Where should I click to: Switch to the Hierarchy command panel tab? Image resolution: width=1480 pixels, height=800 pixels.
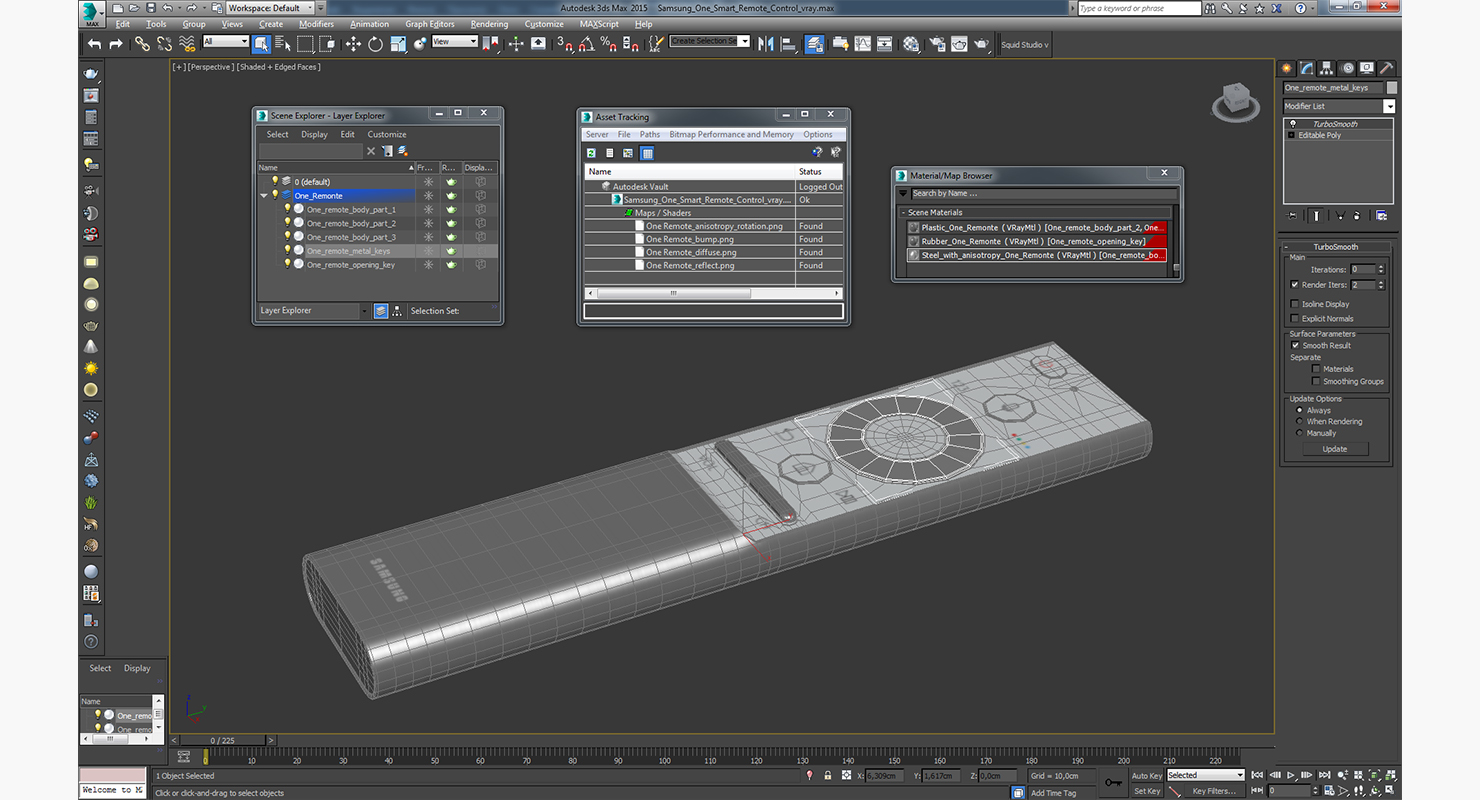pyautogui.click(x=1327, y=68)
